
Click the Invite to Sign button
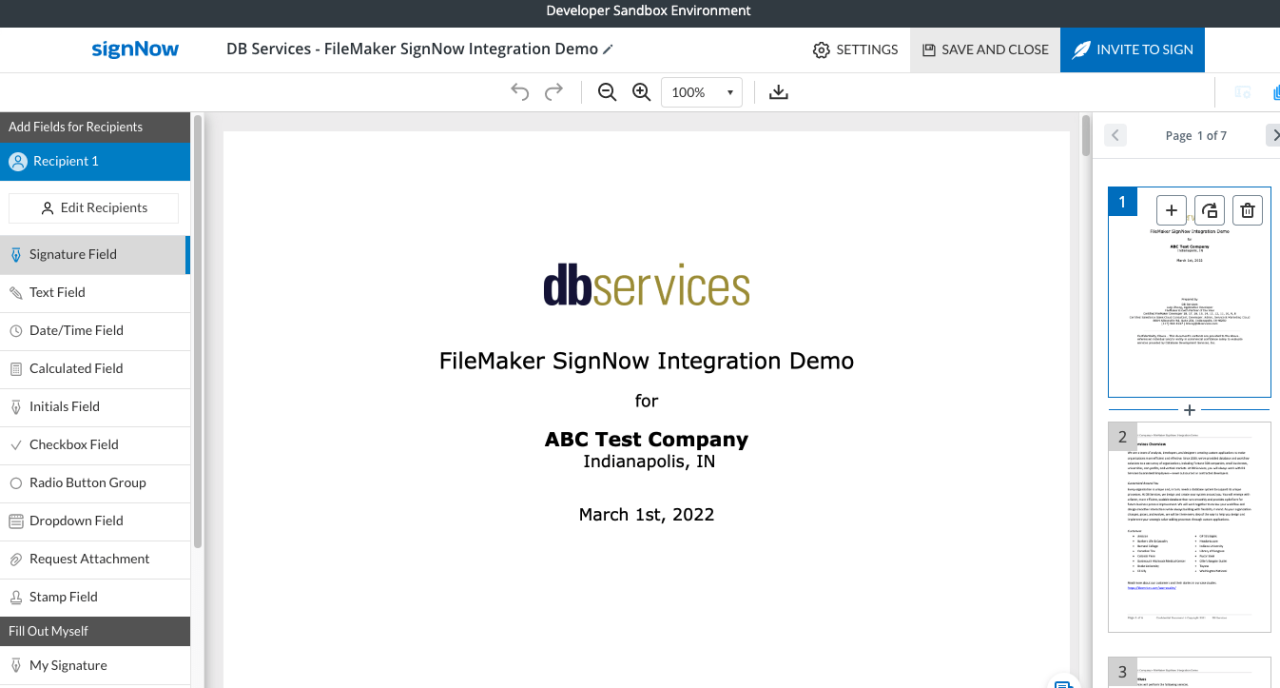coord(1132,49)
